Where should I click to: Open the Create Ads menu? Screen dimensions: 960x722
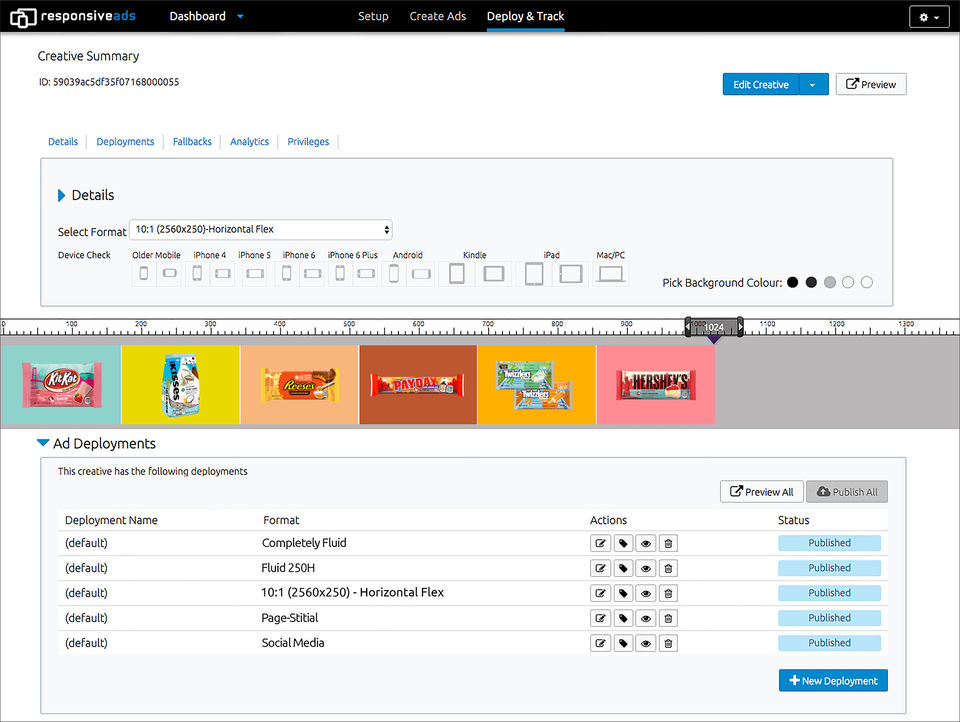pyautogui.click(x=438, y=17)
